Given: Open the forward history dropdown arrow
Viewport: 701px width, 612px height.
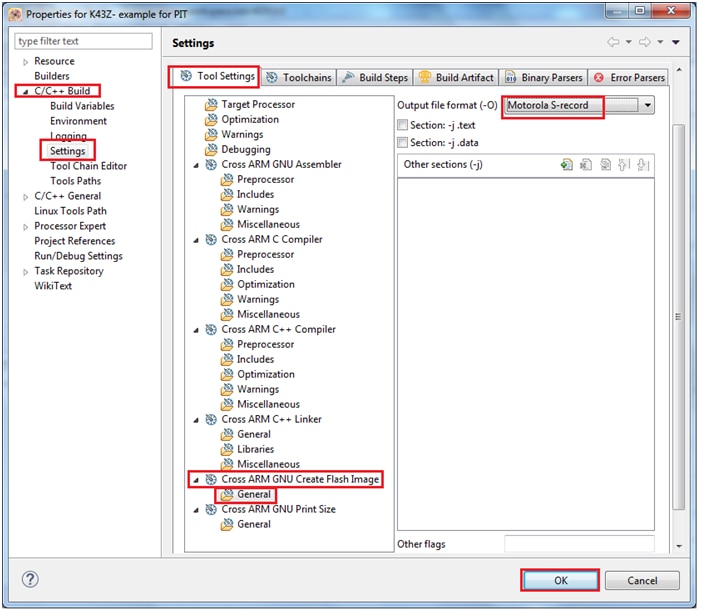Looking at the screenshot, I should (x=660, y=42).
